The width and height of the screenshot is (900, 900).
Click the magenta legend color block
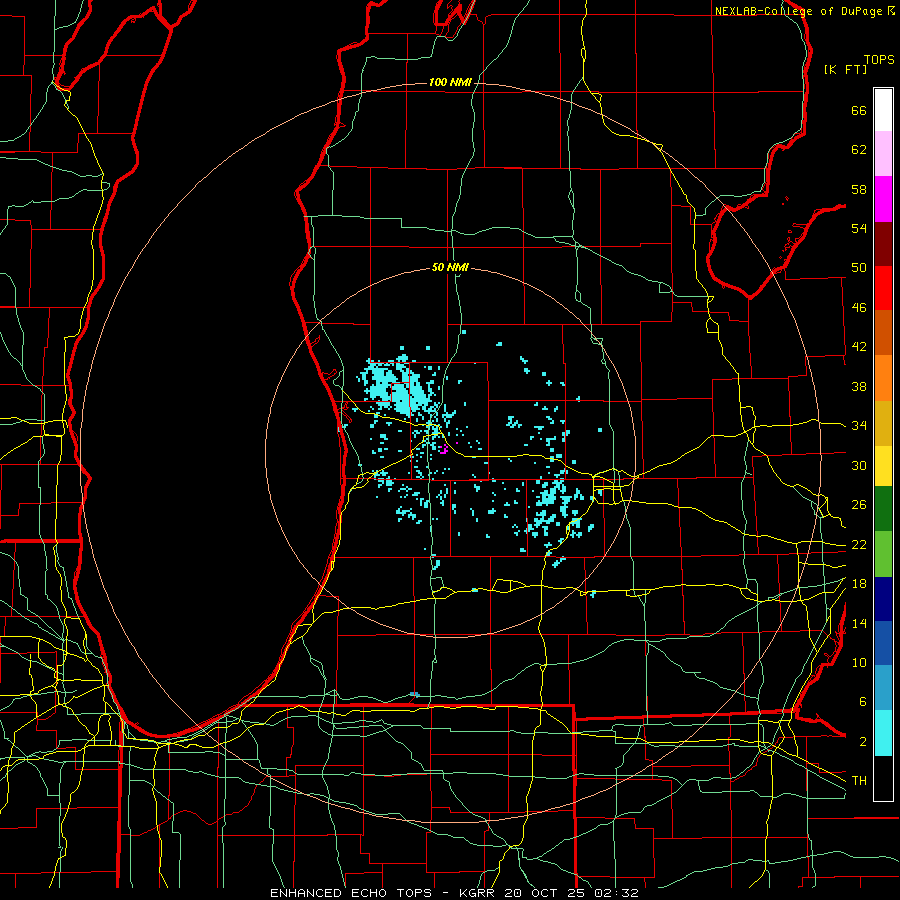point(883,199)
